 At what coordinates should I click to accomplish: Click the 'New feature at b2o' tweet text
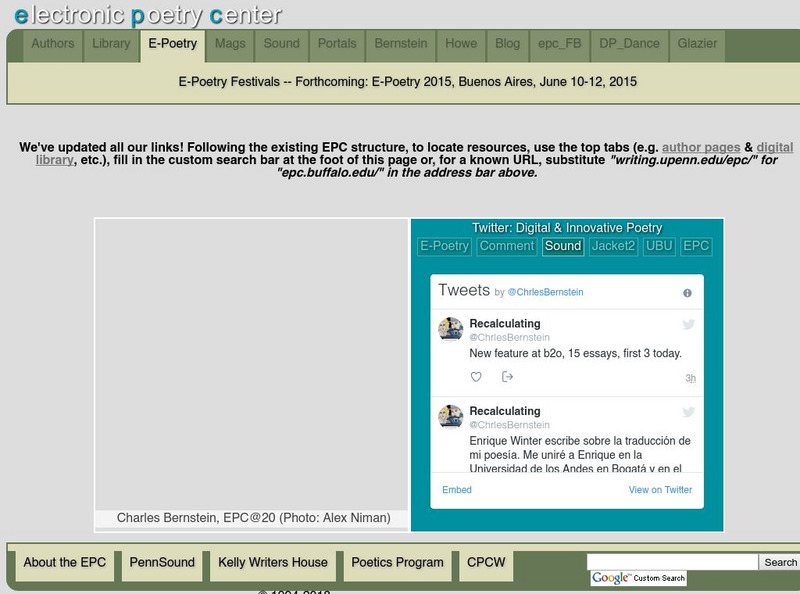tap(576, 353)
